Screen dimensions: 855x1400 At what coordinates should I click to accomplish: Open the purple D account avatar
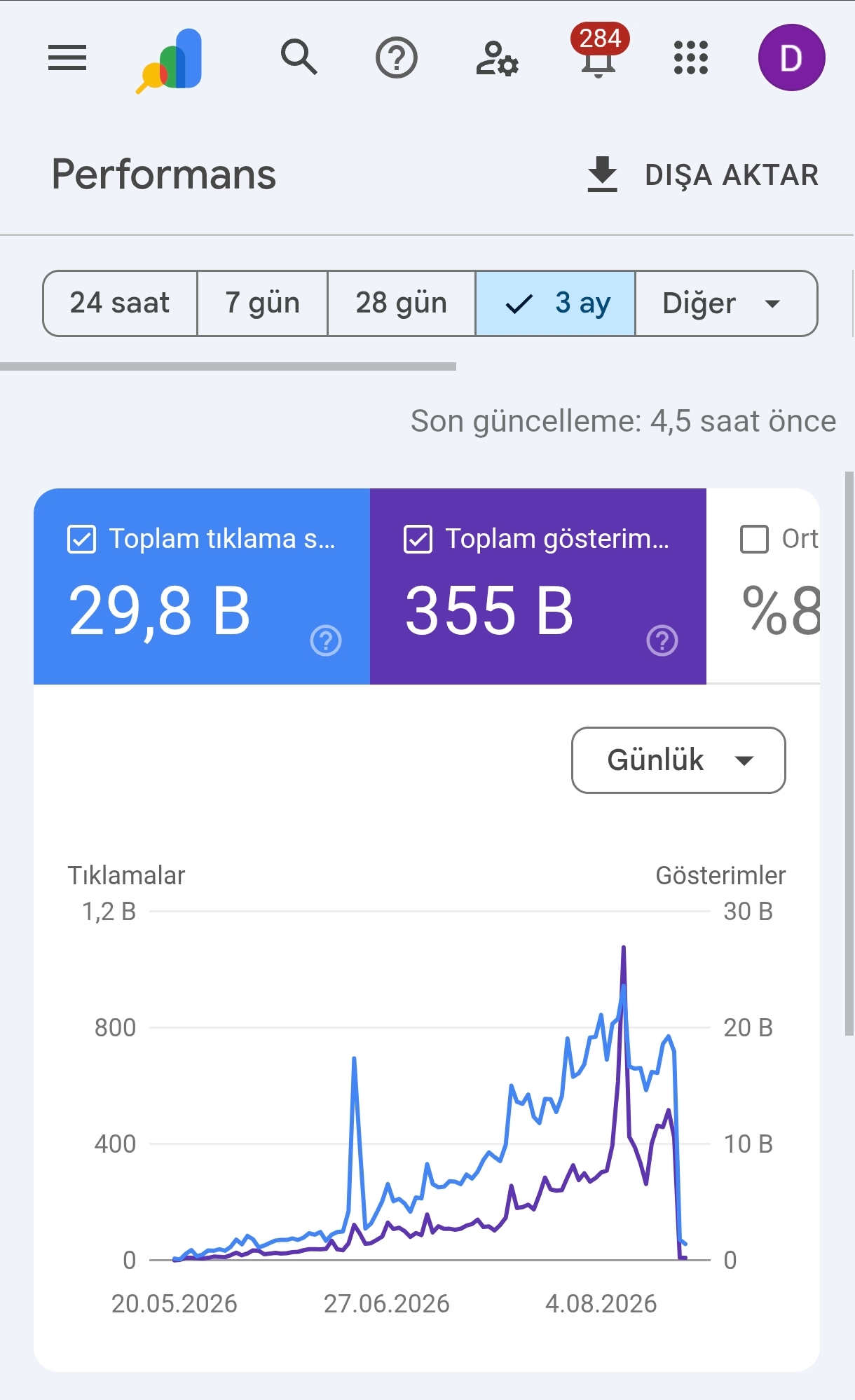(x=791, y=57)
